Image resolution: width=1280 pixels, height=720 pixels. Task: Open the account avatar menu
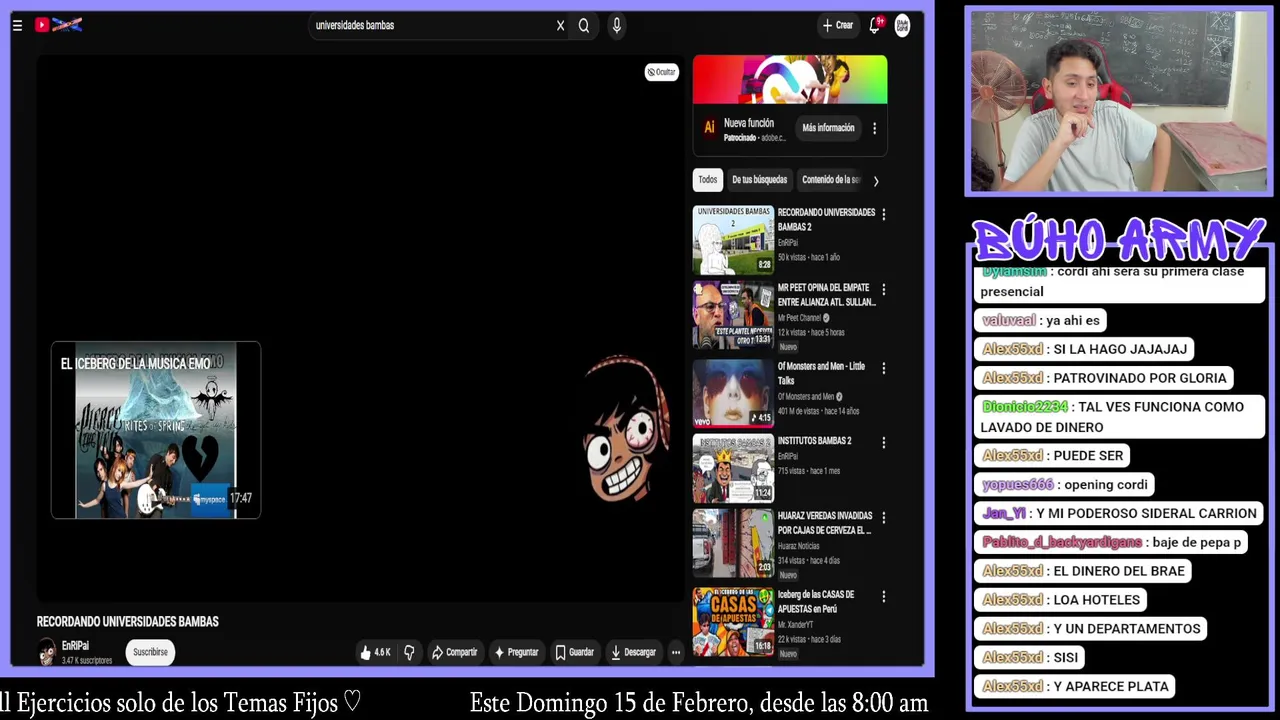[902, 26]
